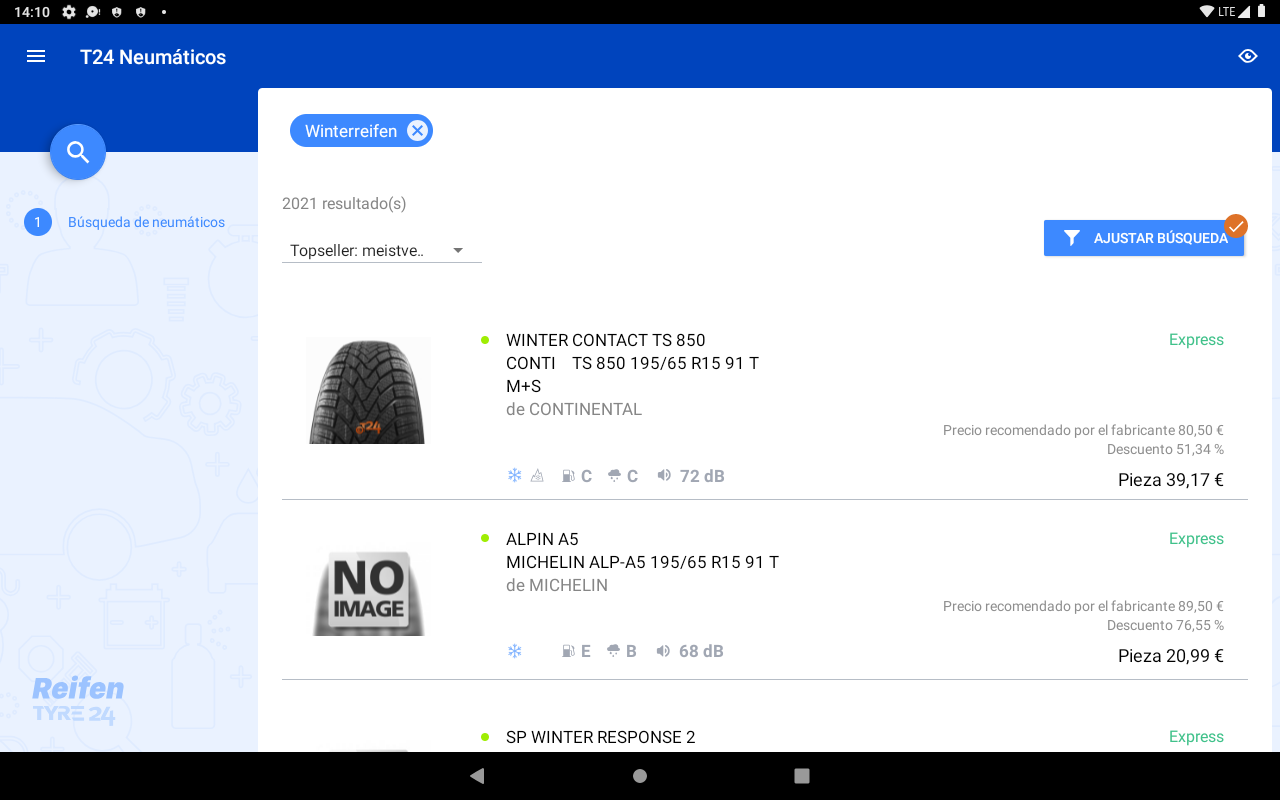Click CONTI TS 850 195/65 R15 91 T
Image resolution: width=1280 pixels, height=800 pixels.
click(632, 363)
